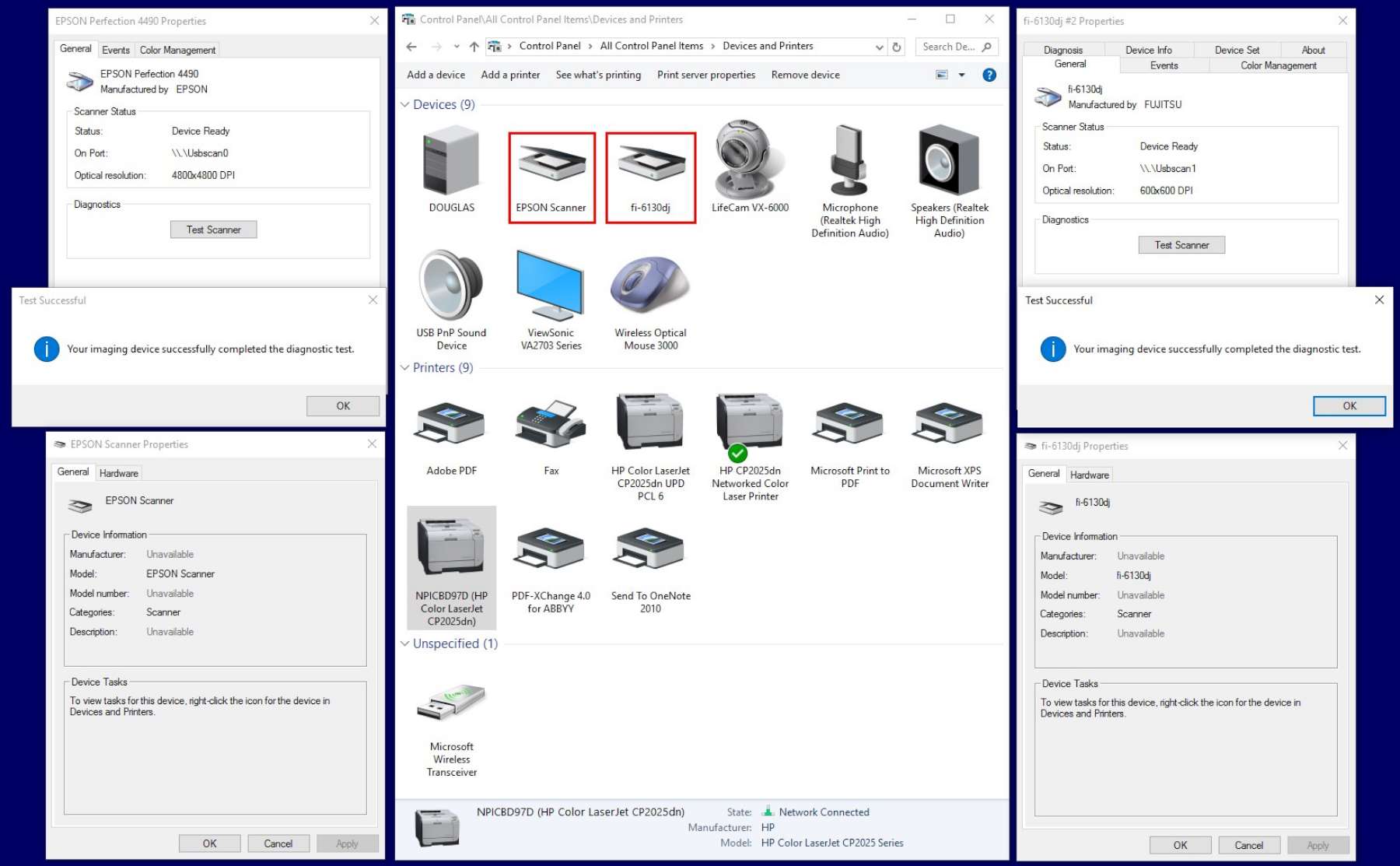Click Test Scanner in EPSON Perfection 4490 Properties
Viewport: 1400px width, 866px height.
click(213, 230)
